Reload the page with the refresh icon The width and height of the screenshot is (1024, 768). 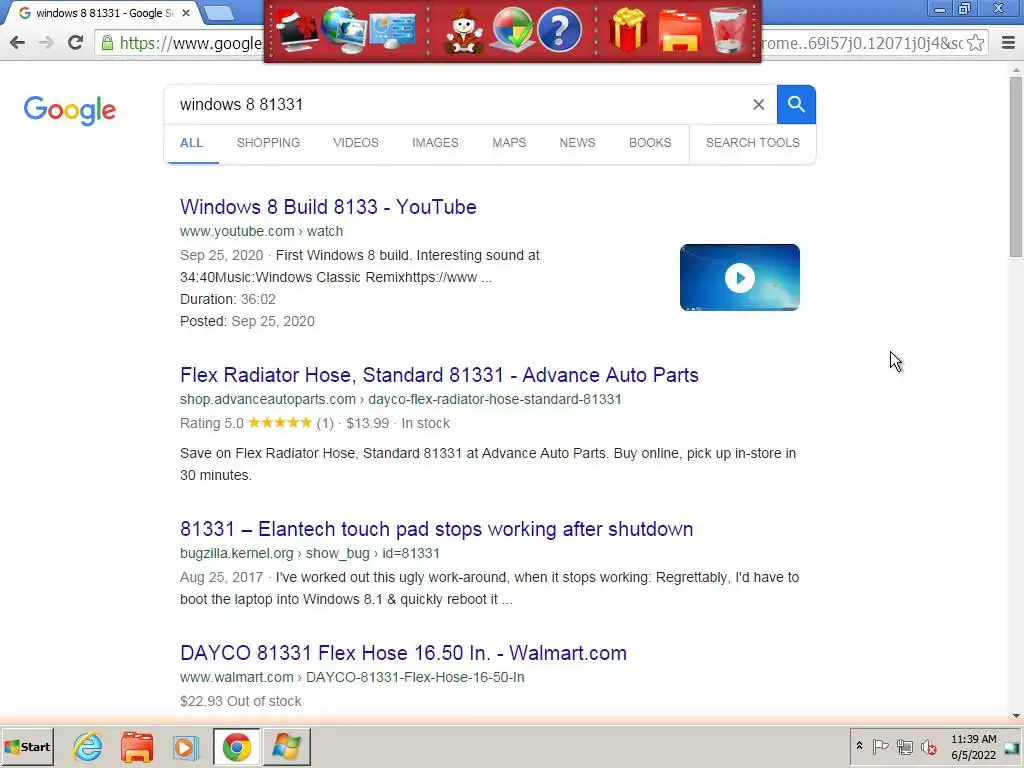(75, 43)
